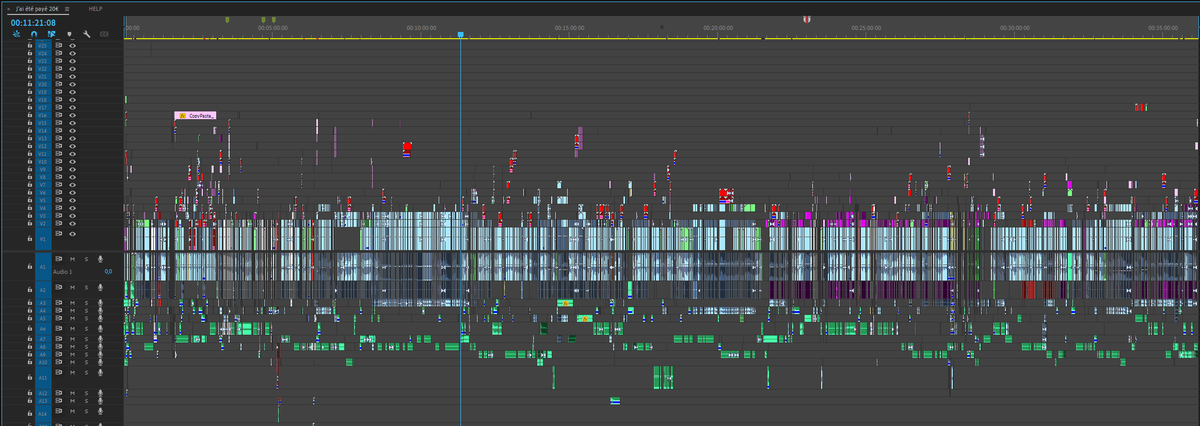The image size is (1200, 426).
Task: Target video track V1 label
Action: [x=43, y=239]
